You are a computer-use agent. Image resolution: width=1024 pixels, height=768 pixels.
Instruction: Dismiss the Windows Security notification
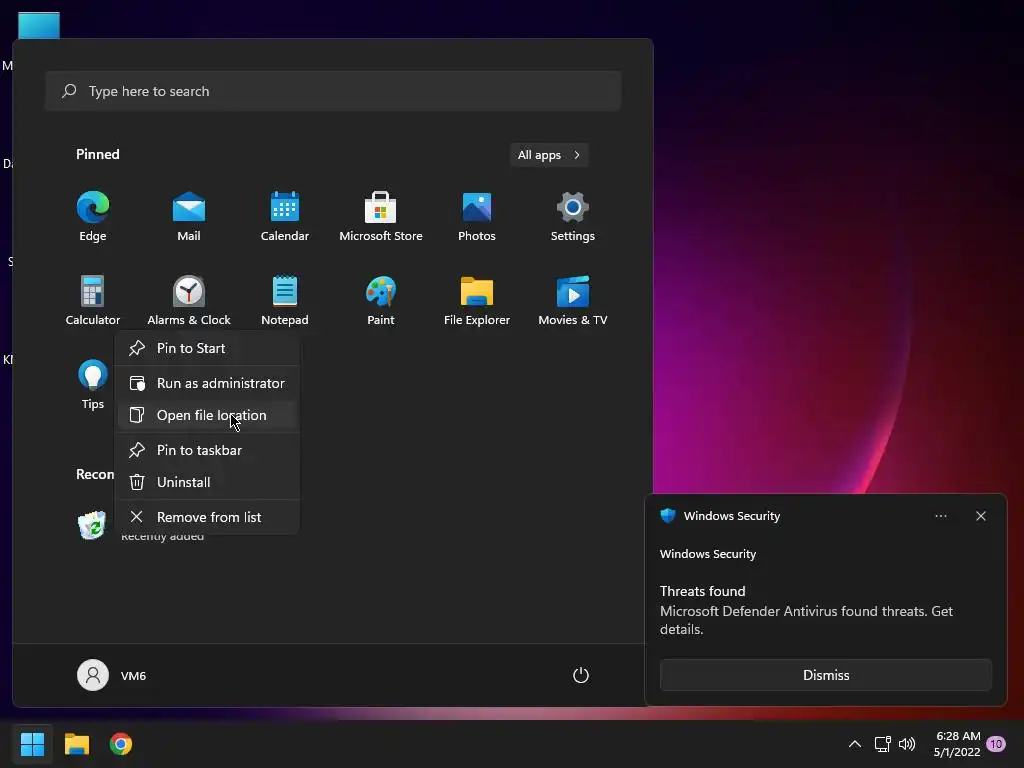click(825, 675)
